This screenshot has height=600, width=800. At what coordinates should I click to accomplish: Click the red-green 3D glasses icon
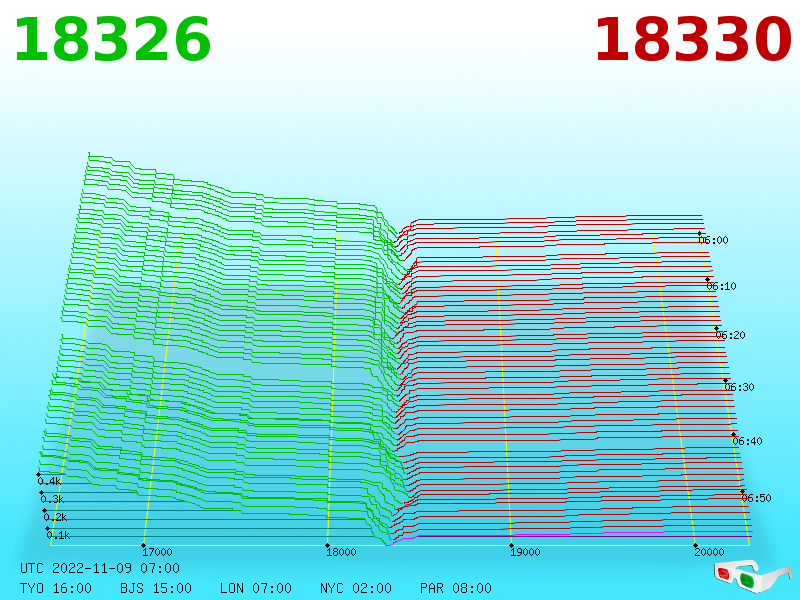click(x=753, y=576)
